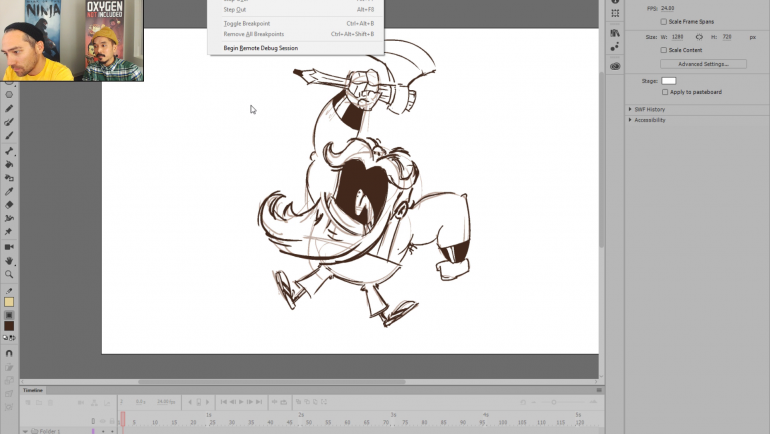This screenshot has height=434, width=770.
Task: Click Remove All Breakpoints menu item
Action: point(254,34)
